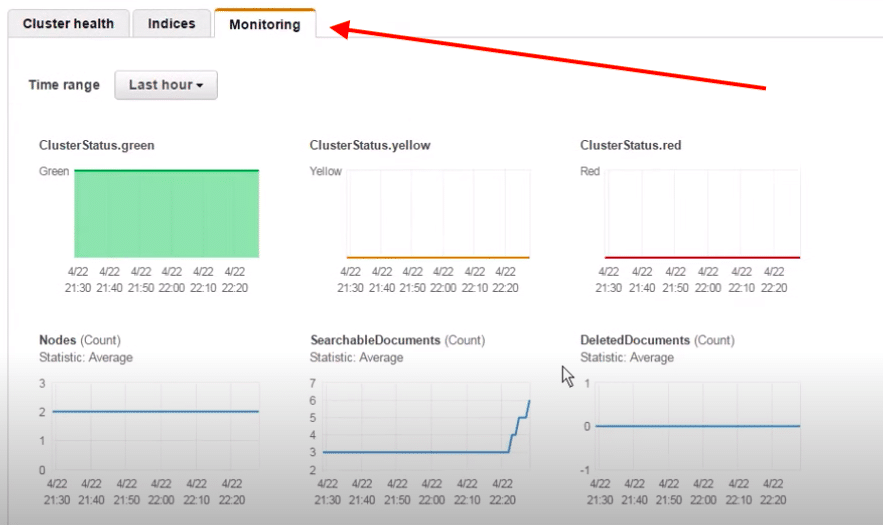Click the DeletedDocuments line graph

pyautogui.click(x=698, y=426)
